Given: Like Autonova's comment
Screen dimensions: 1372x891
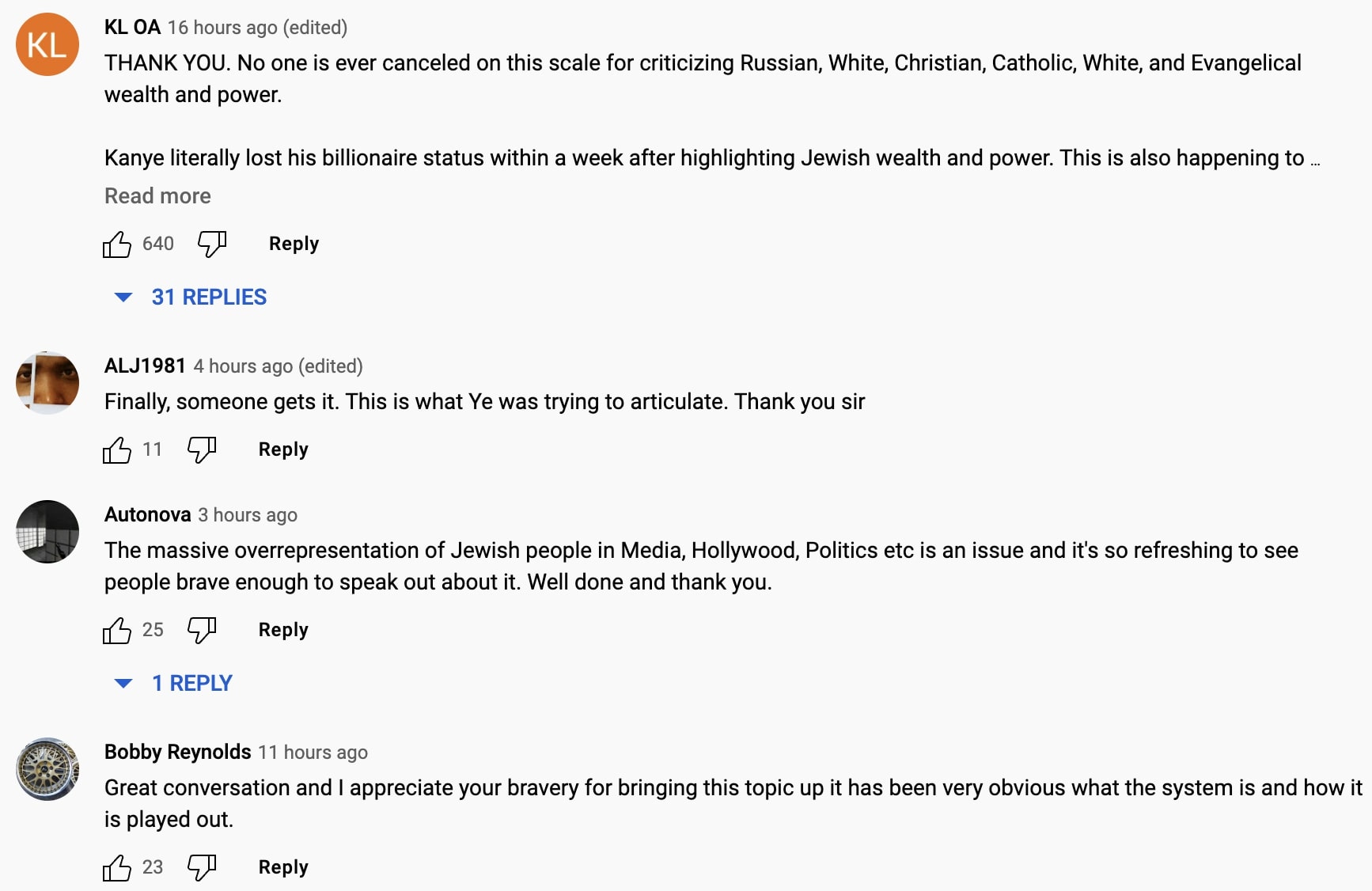Looking at the screenshot, I should click(117, 631).
